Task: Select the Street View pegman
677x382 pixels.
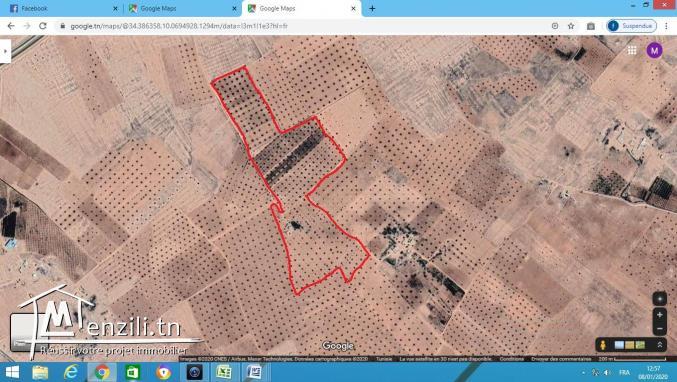Action: (x=603, y=345)
